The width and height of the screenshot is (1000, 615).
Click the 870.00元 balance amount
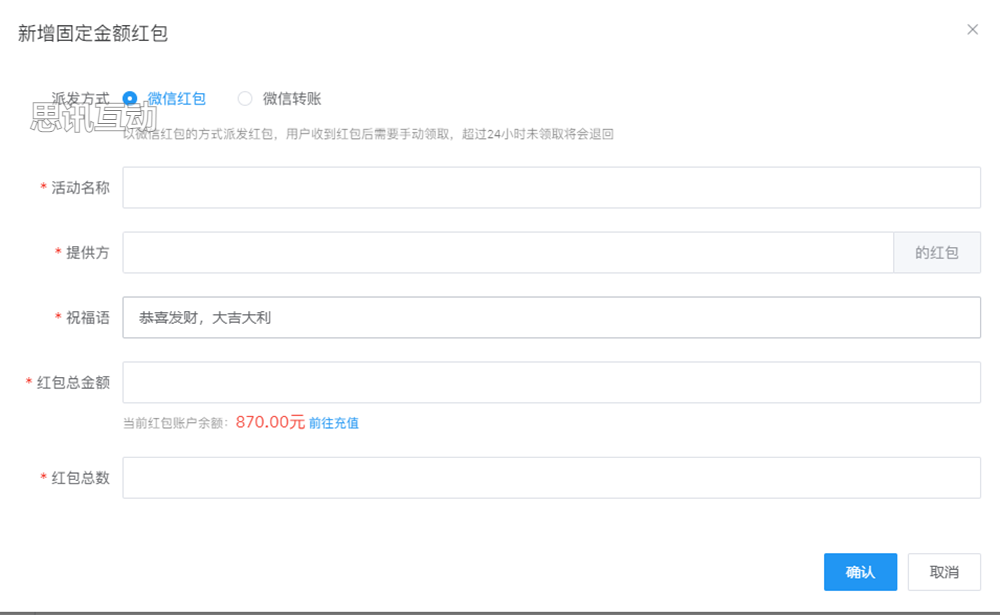(x=270, y=423)
